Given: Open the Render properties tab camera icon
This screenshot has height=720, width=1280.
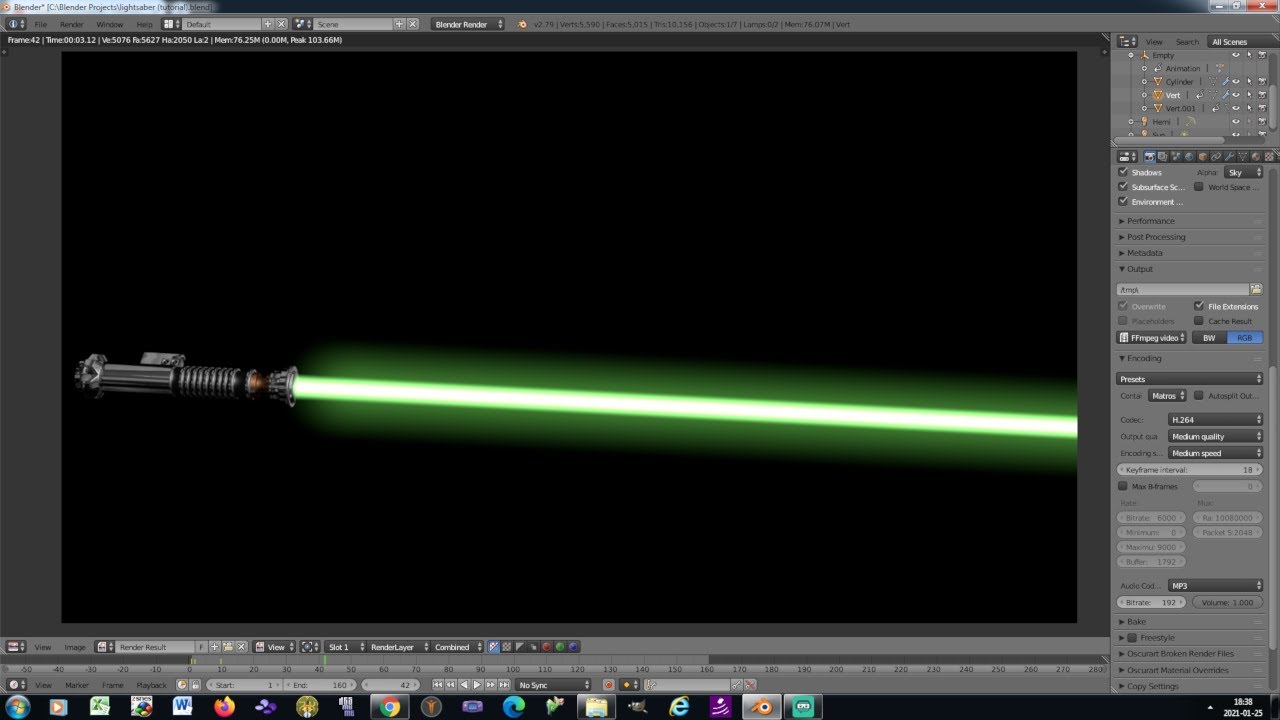Looking at the screenshot, I should click(x=1150, y=157).
